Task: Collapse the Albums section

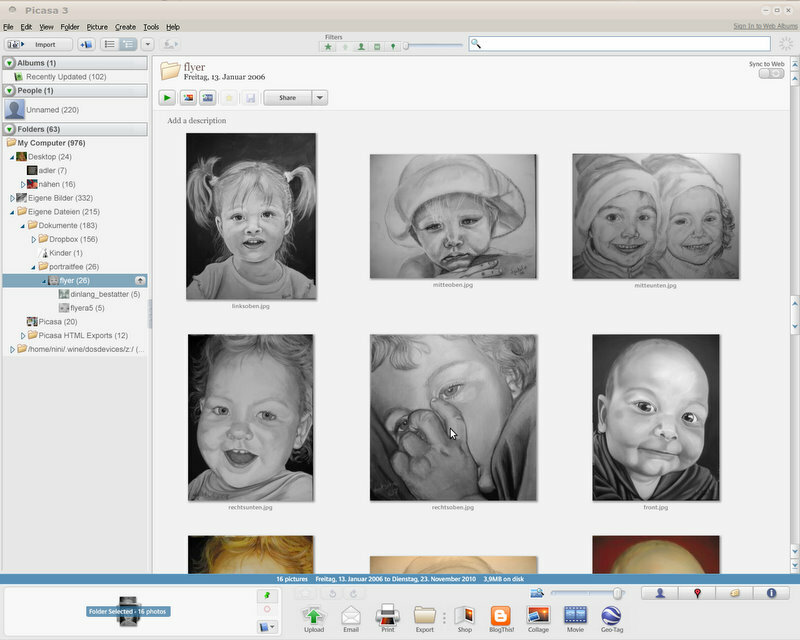Action: [9, 63]
